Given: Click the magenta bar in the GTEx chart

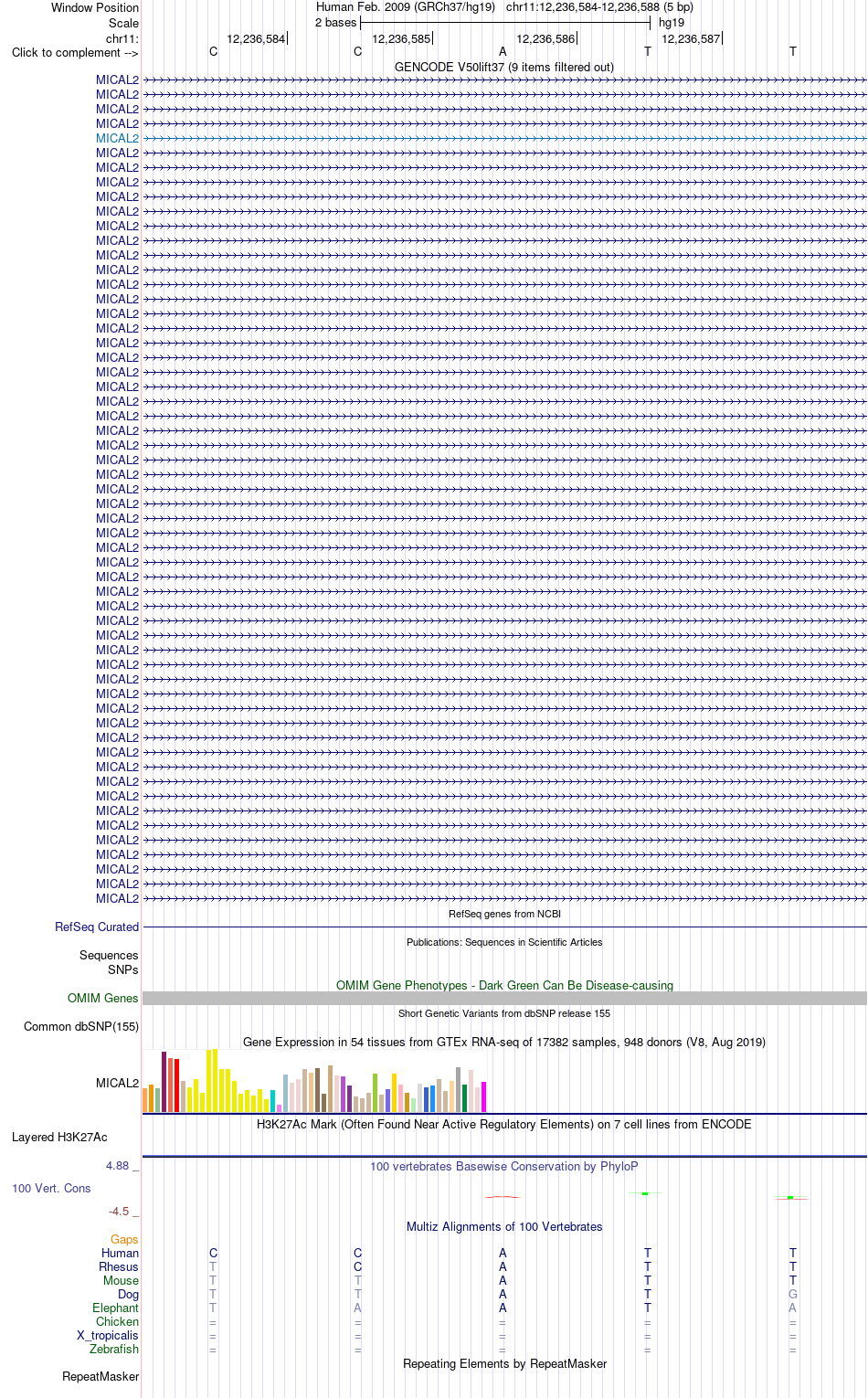Looking at the screenshot, I should pyautogui.click(x=484, y=1096).
